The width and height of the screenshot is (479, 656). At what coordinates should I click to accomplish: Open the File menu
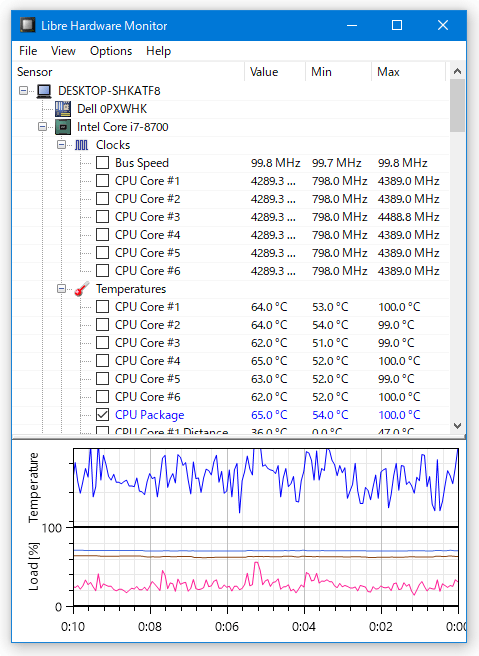click(28, 51)
